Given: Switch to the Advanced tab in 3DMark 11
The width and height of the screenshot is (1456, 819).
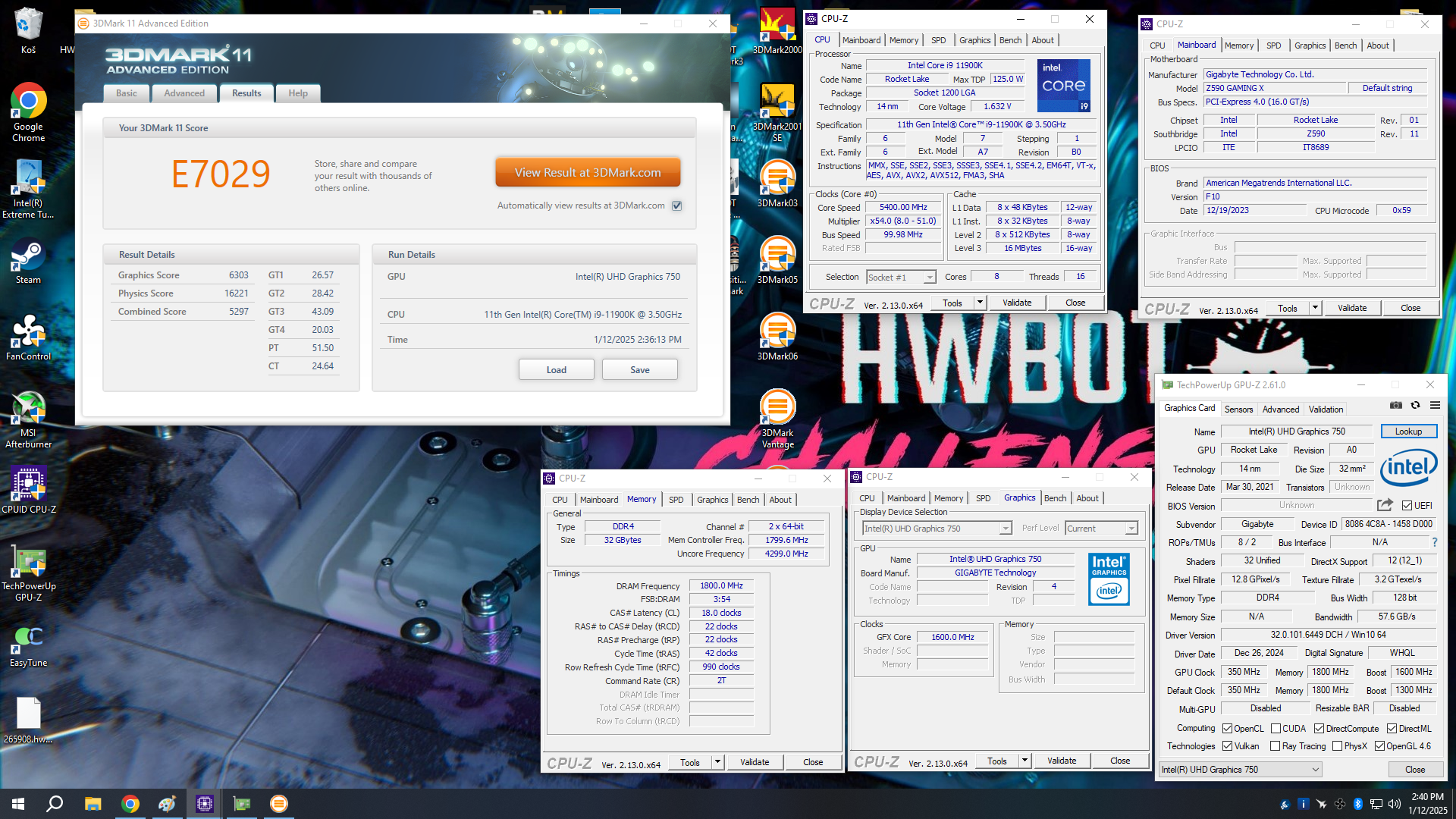Looking at the screenshot, I should [x=184, y=93].
